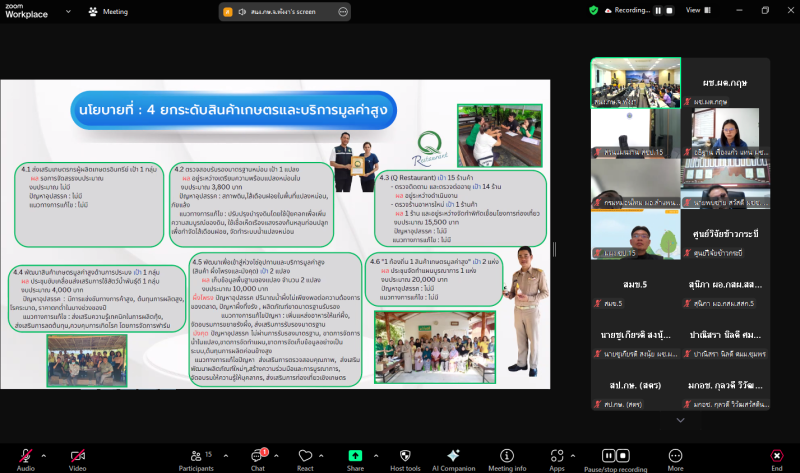Viewport: 800px width, 473px height.
Task: Open the Chat panel
Action: coord(257,454)
